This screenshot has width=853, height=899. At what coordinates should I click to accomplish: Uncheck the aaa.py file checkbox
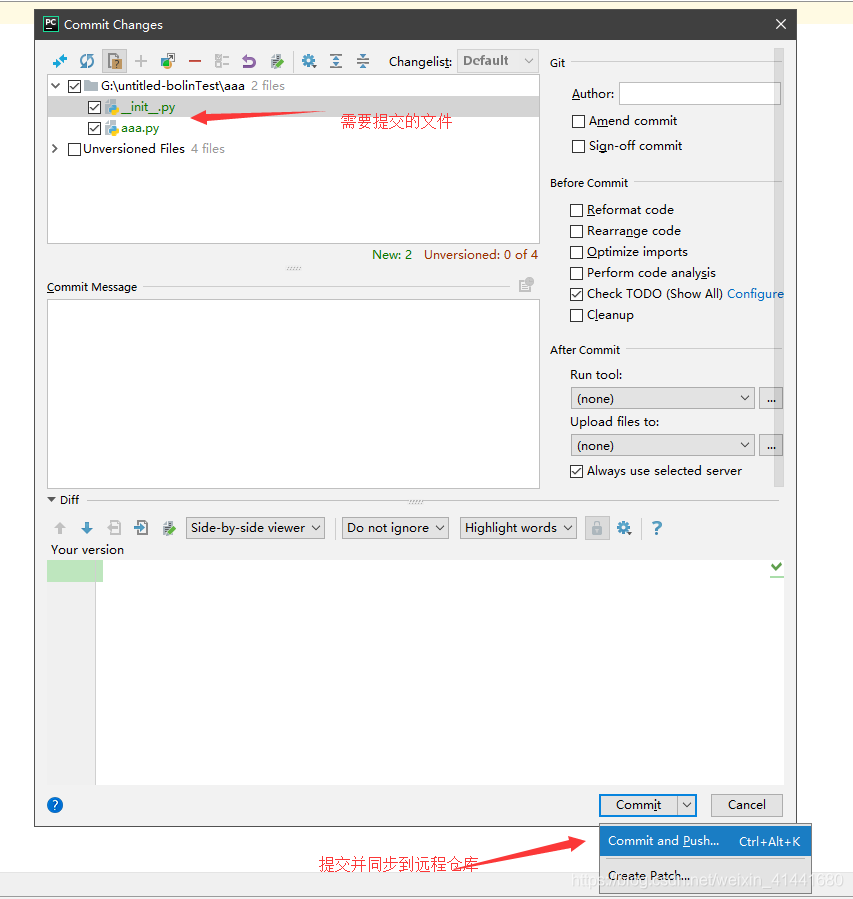point(95,128)
